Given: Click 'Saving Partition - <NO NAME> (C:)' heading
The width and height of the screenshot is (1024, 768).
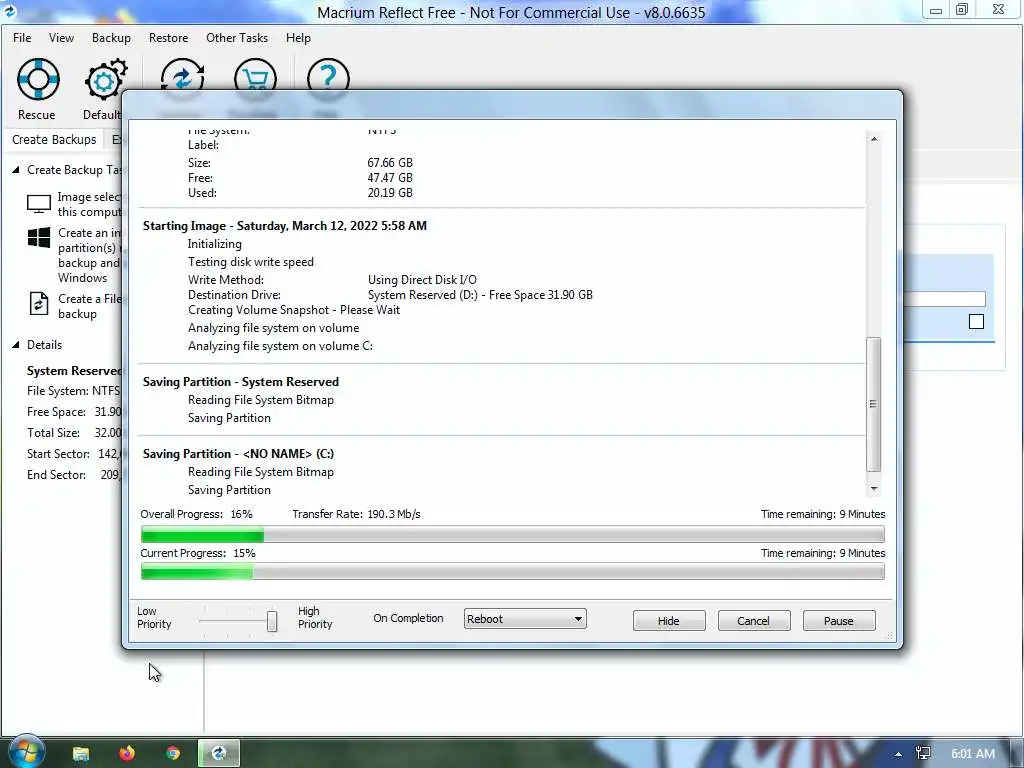Looking at the screenshot, I should [238, 454].
